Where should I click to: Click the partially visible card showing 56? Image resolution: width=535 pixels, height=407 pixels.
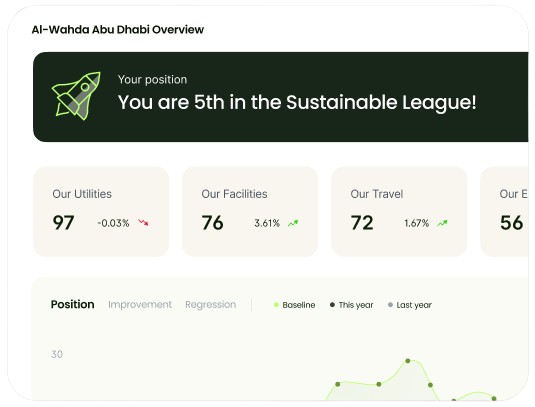coord(504,212)
